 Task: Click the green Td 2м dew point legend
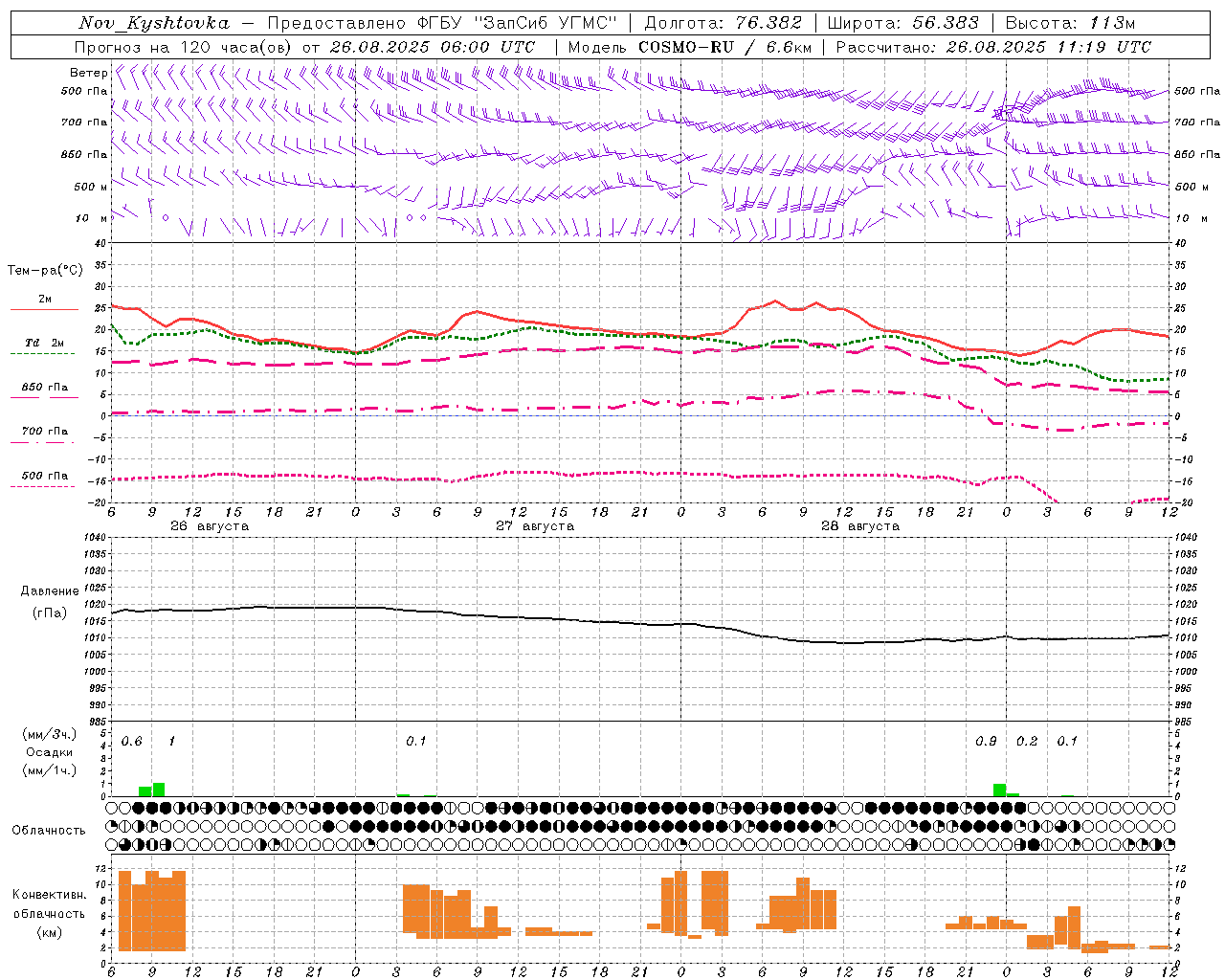(44, 346)
